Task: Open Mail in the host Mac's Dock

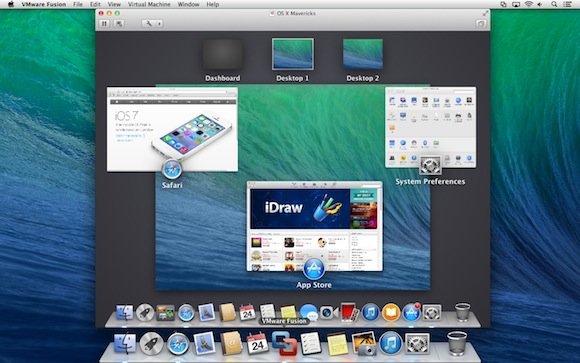Action: [x=204, y=343]
